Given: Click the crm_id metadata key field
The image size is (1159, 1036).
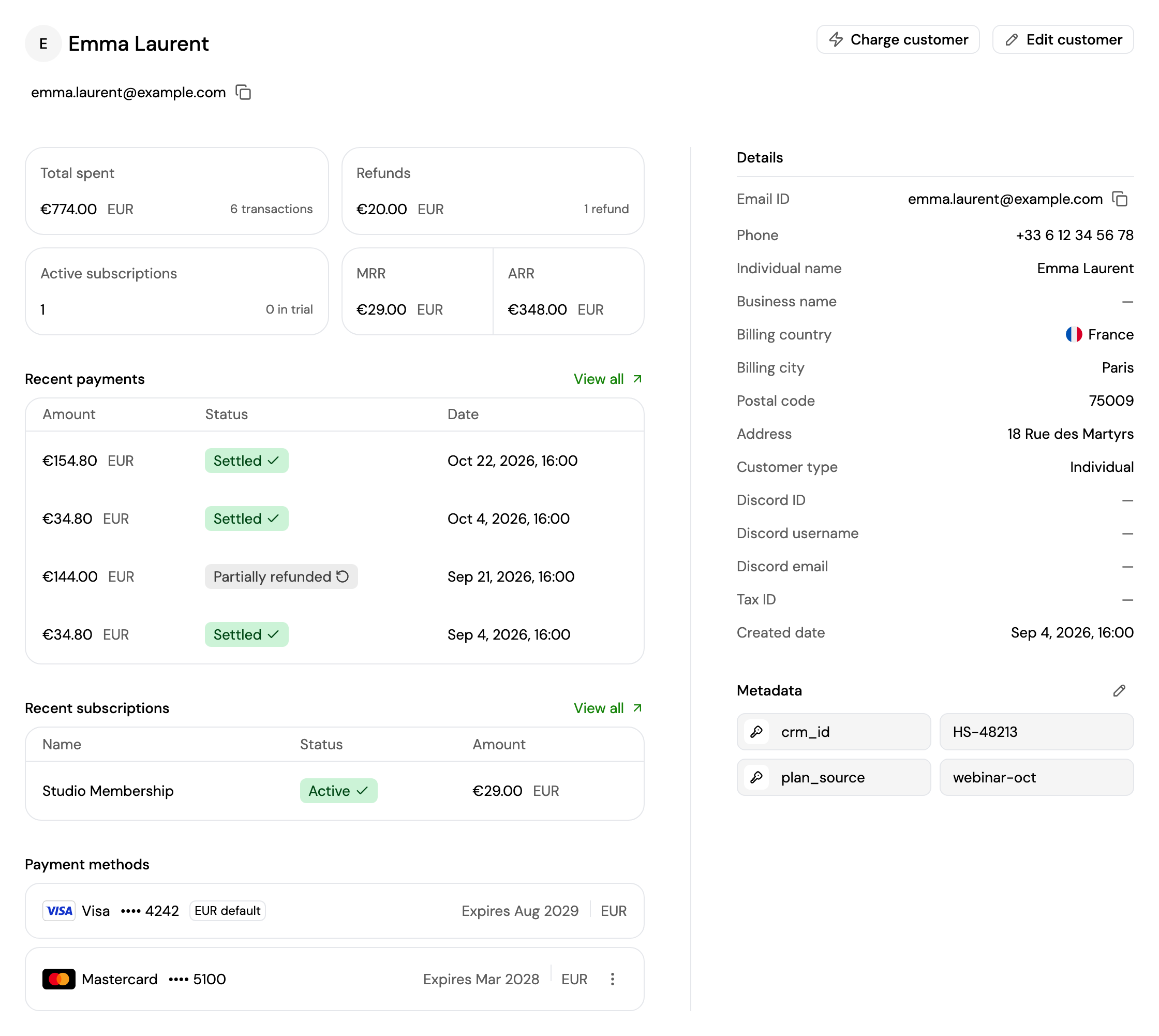Looking at the screenshot, I should coord(834,732).
